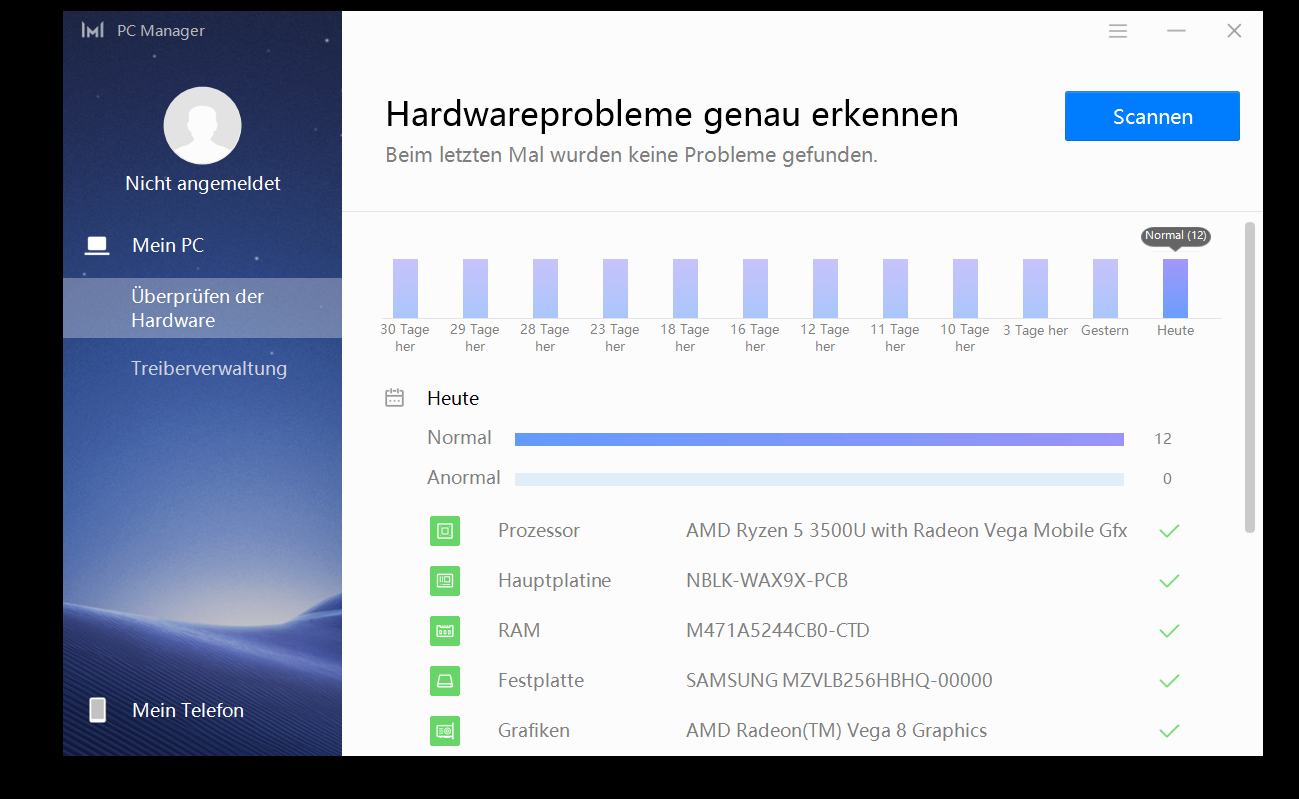1299x799 pixels.
Task: Select the 10 Tage her bar
Action: [x=965, y=288]
